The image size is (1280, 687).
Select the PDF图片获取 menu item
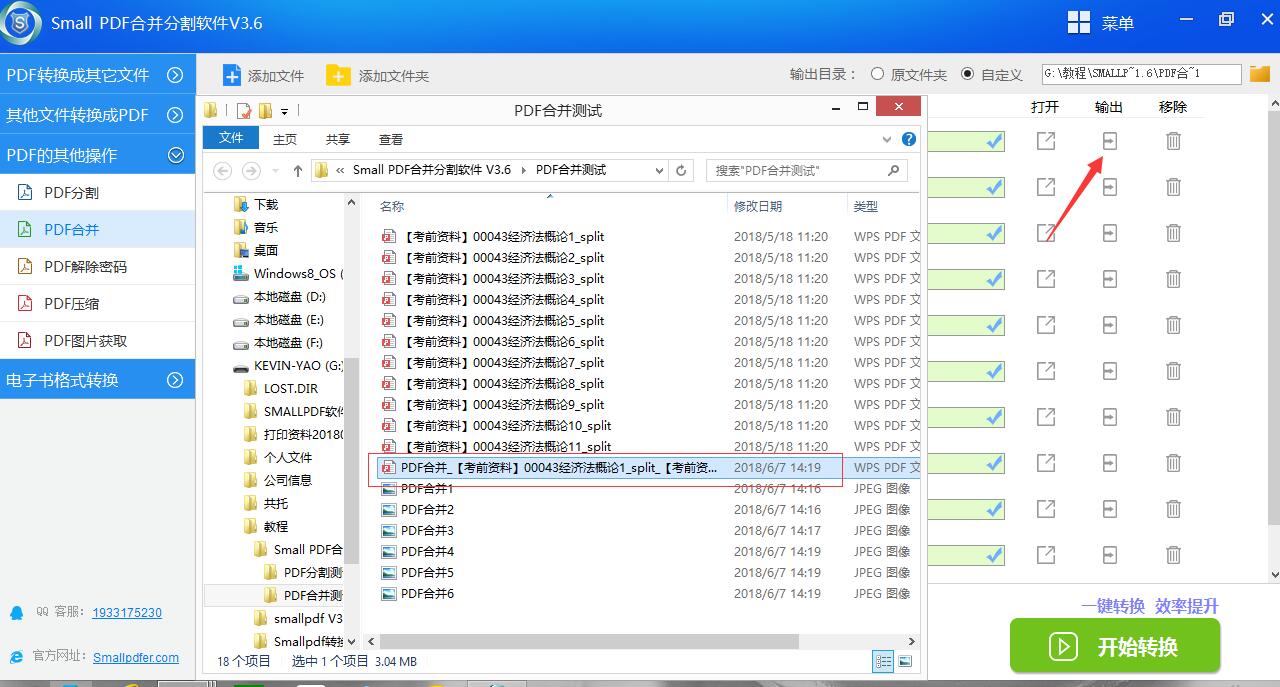[x=97, y=340]
